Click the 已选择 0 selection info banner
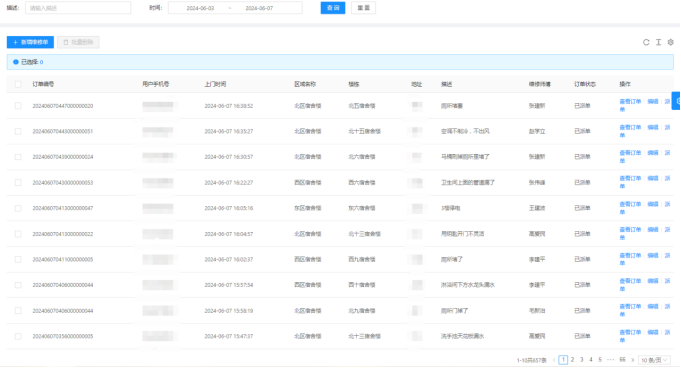 pos(340,62)
